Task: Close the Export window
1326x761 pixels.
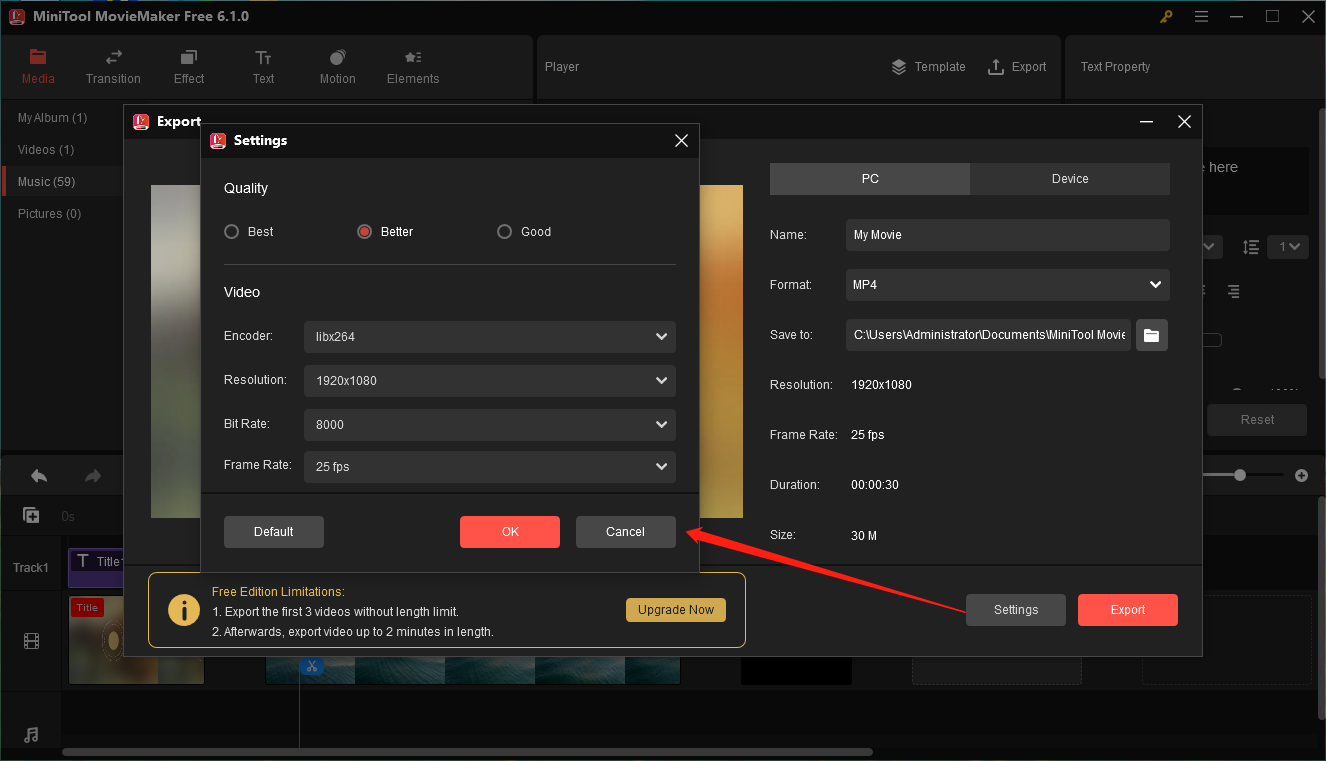Action: click(x=1184, y=122)
